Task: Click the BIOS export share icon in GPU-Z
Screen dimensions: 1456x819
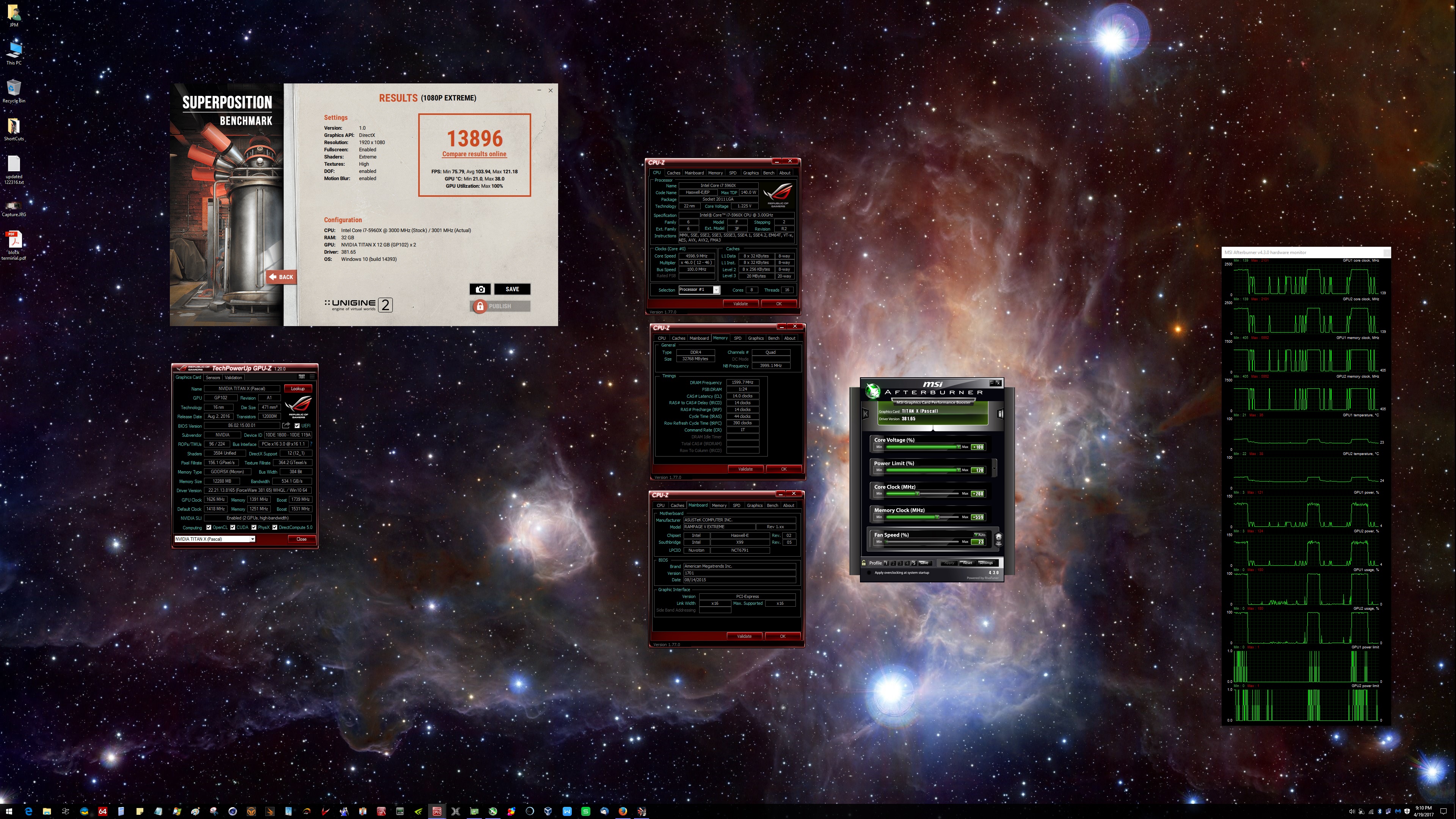Action: point(286,425)
